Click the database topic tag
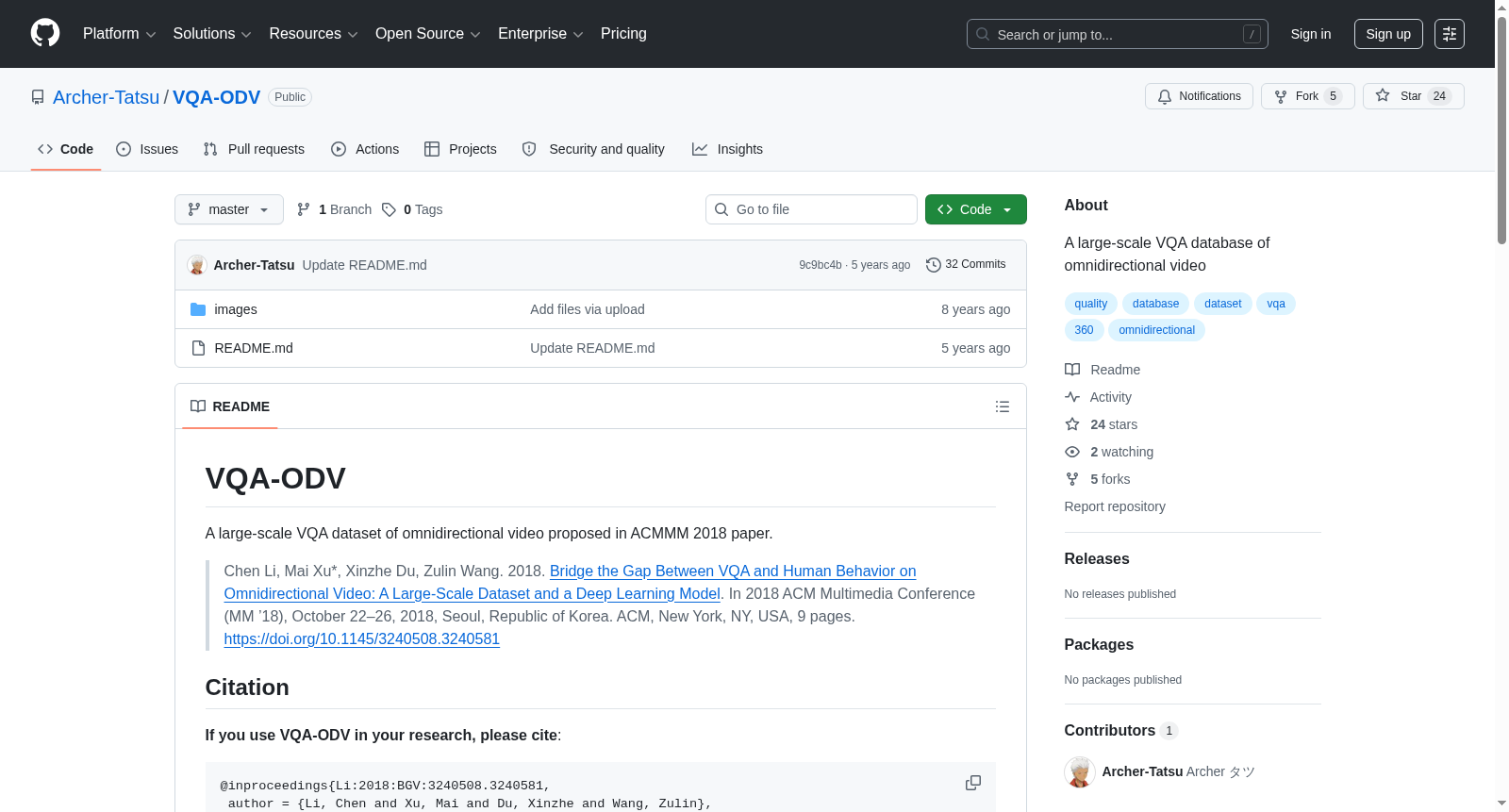 click(x=1155, y=304)
